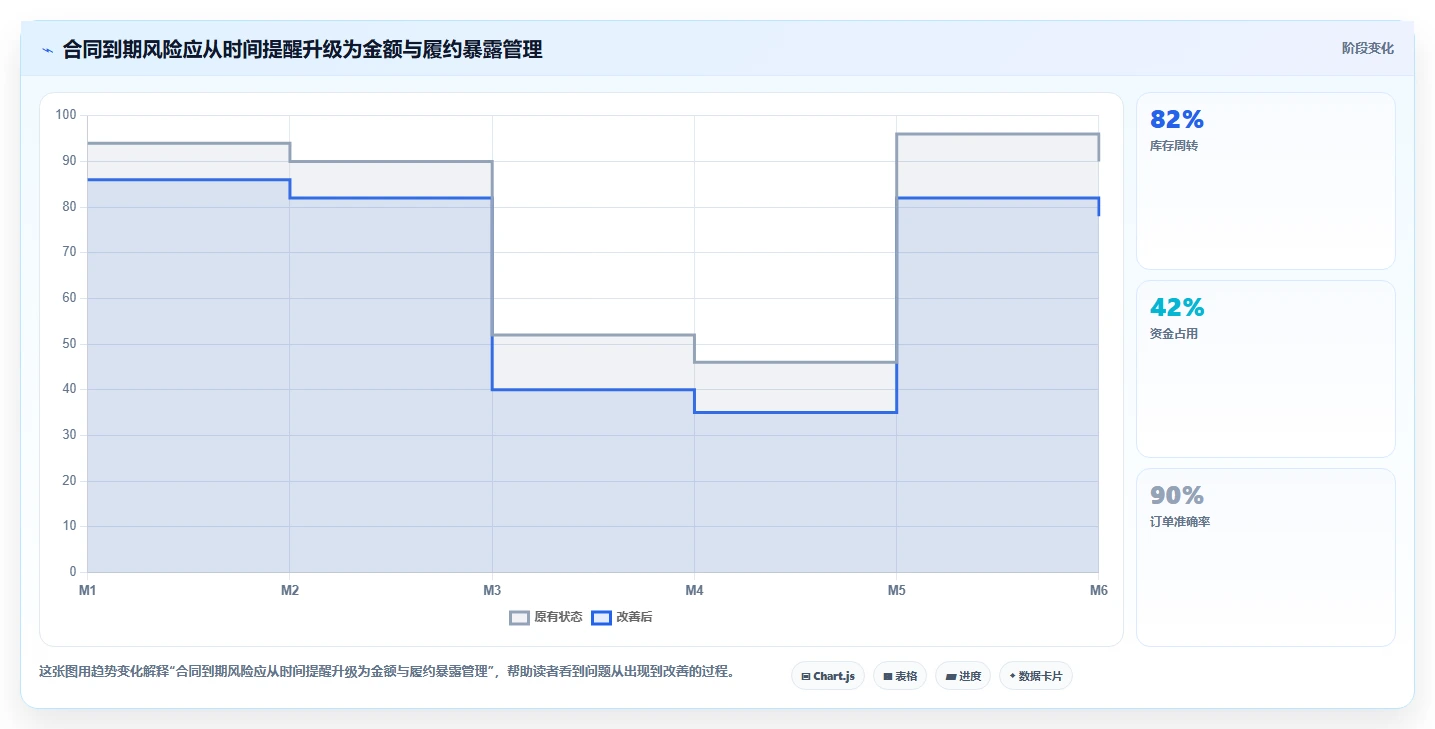Click the M6 axis label
Viewport: 1435px width, 729px height.
1099,591
